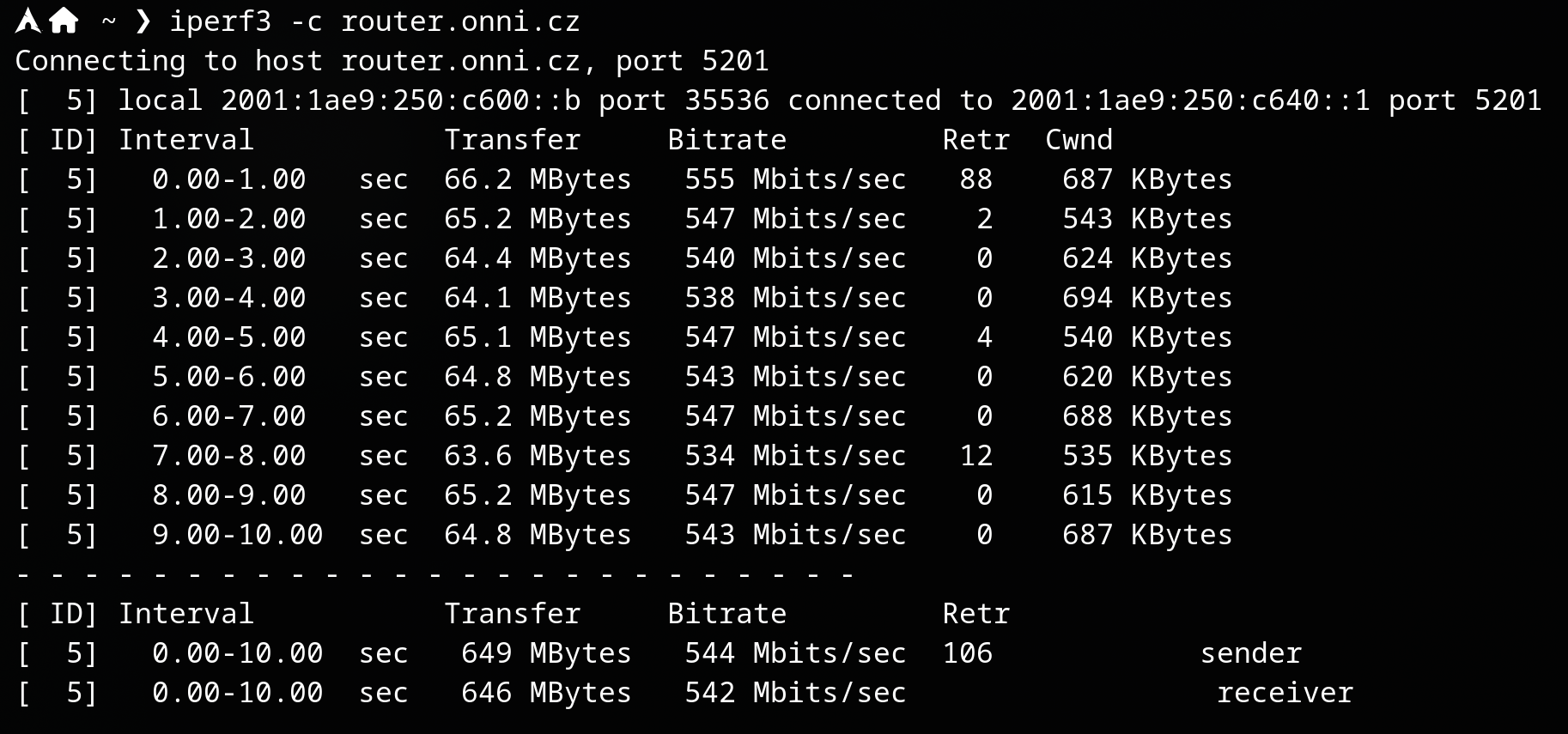The height and width of the screenshot is (734, 1568).
Task: Click the prompt chevron arrow separator
Action: [143, 21]
